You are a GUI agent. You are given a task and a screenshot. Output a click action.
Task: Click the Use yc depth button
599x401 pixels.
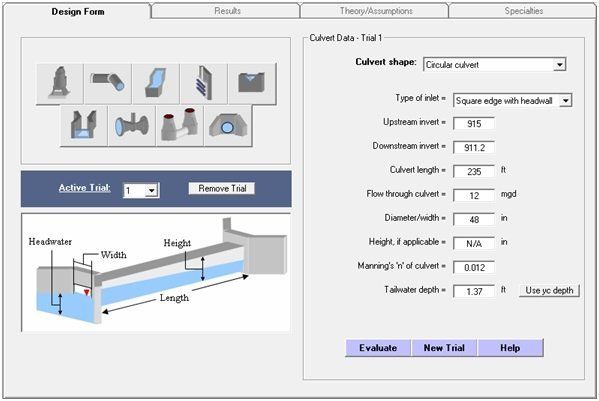[549, 290]
